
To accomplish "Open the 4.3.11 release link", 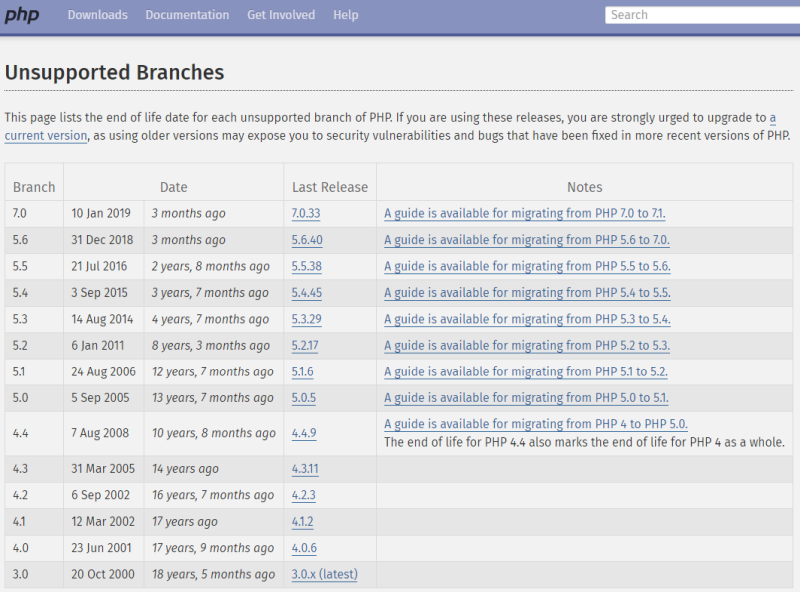I will tap(305, 469).
